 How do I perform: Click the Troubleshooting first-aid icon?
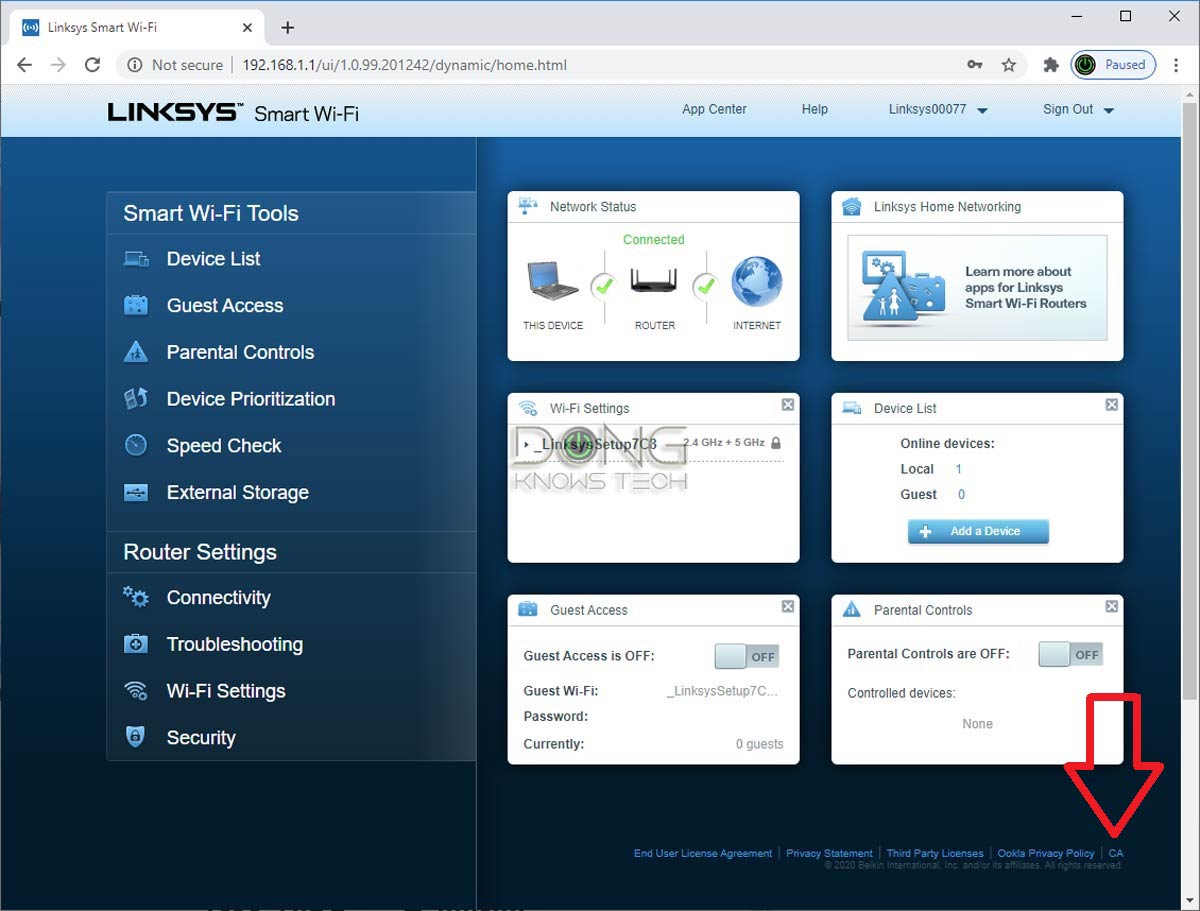(x=136, y=644)
